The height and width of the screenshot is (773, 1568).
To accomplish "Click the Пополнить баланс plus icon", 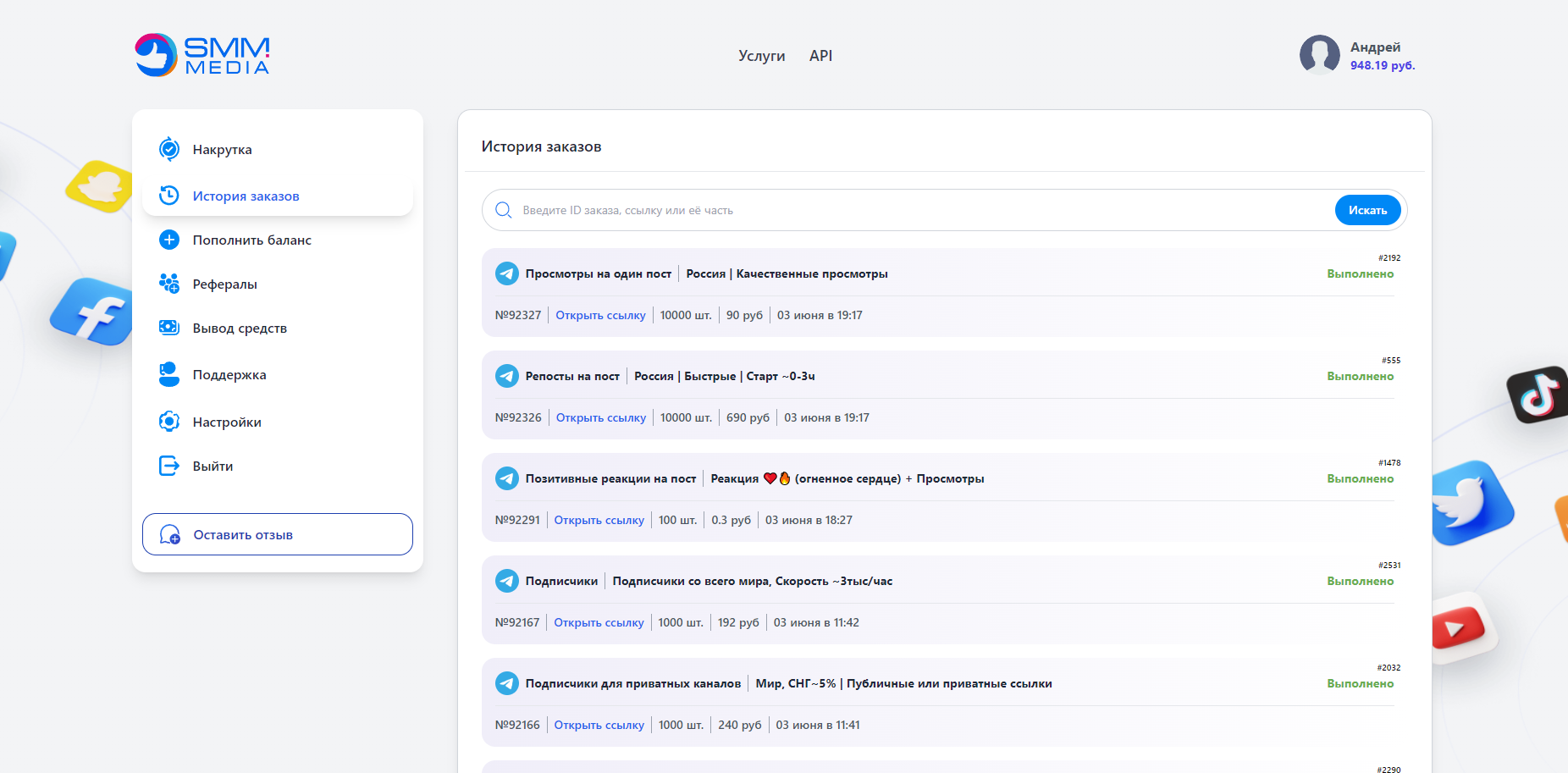I will [169, 240].
